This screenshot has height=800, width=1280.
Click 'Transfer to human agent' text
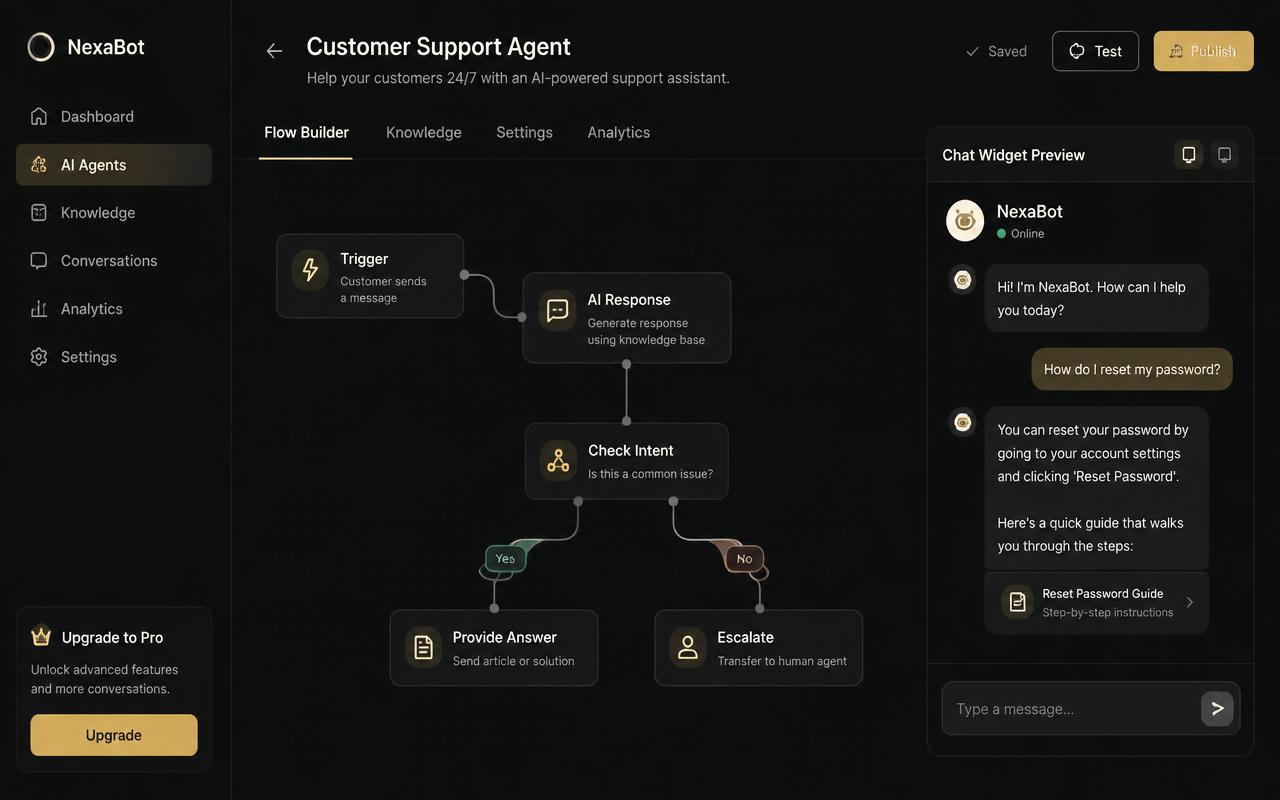pos(782,661)
